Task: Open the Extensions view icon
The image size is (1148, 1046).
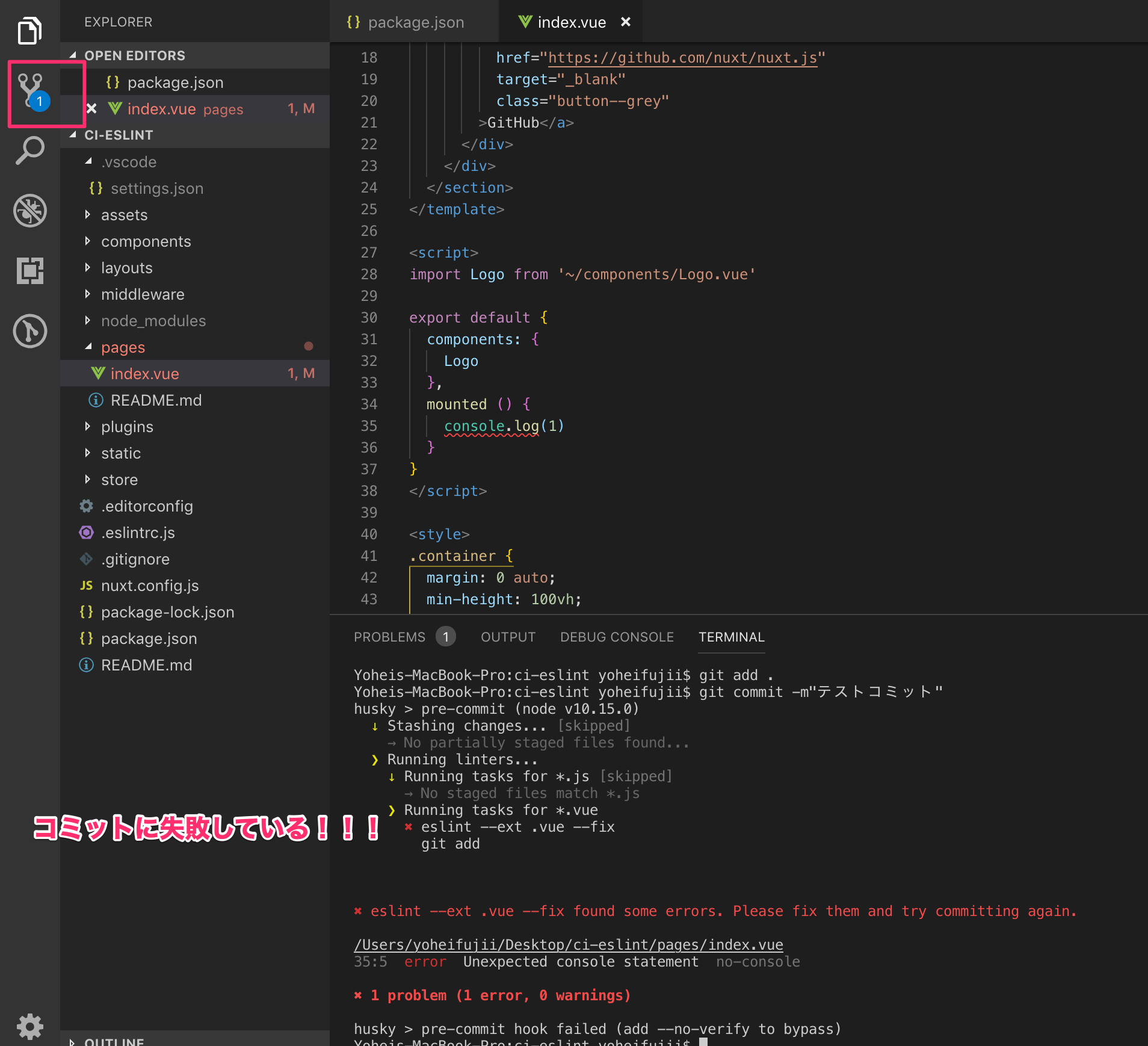Action: point(29,270)
